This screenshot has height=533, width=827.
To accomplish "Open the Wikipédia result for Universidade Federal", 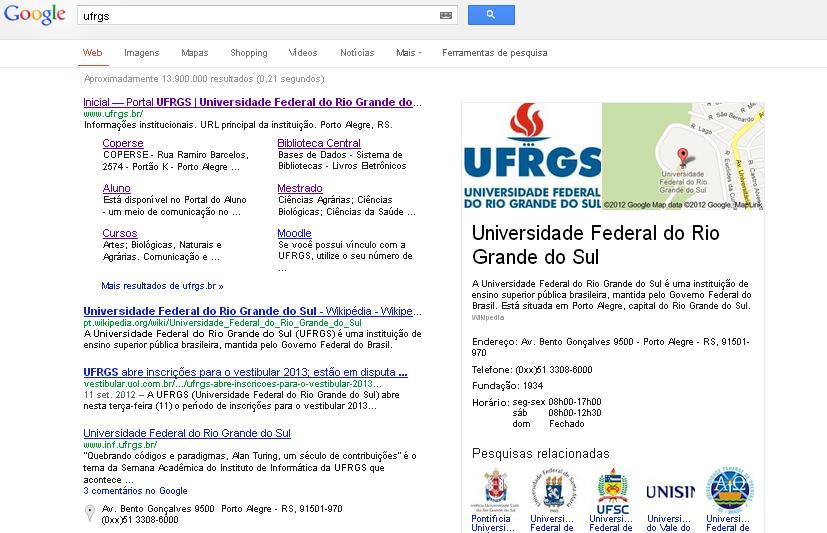I will (x=252, y=311).
